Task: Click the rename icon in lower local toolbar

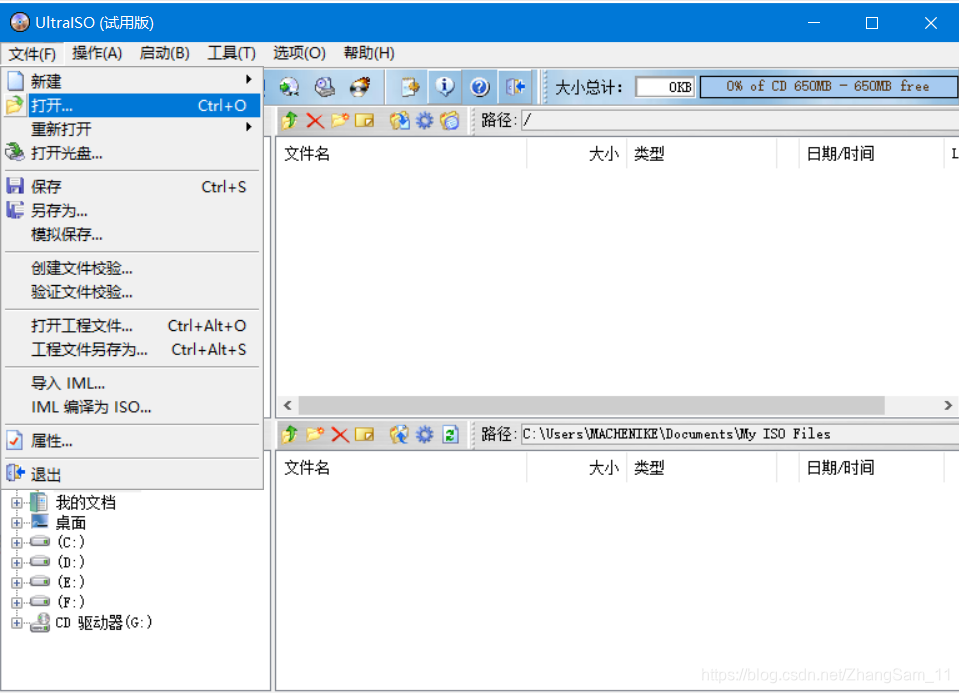Action: click(x=365, y=434)
